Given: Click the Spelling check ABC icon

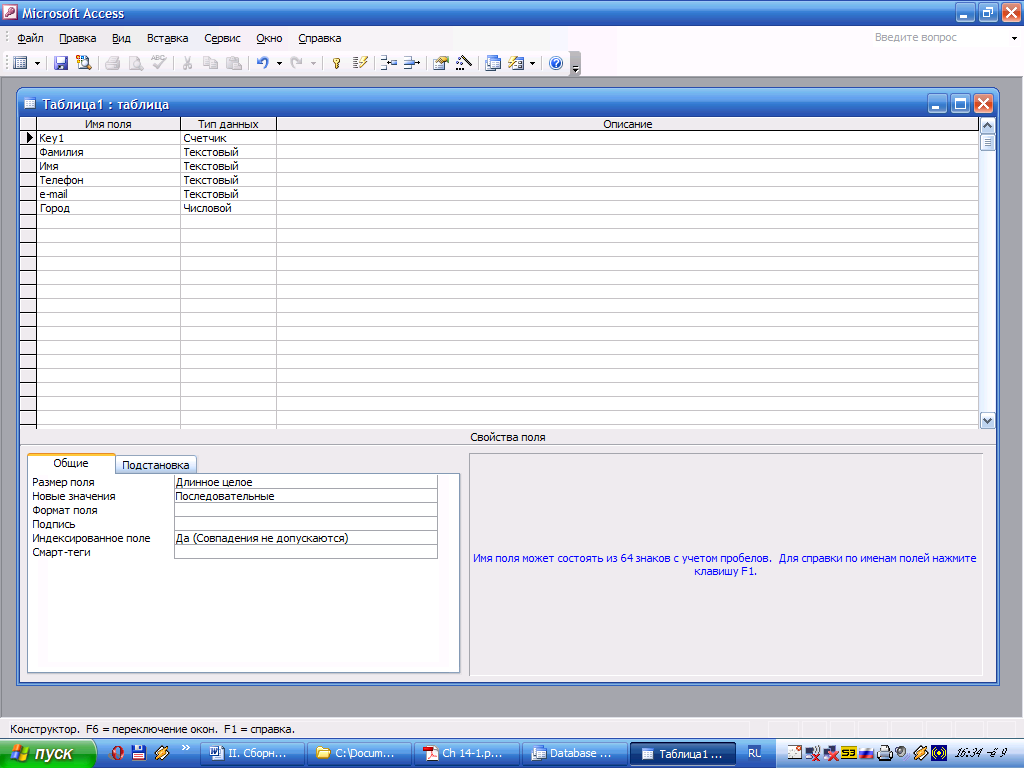Looking at the screenshot, I should (159, 63).
